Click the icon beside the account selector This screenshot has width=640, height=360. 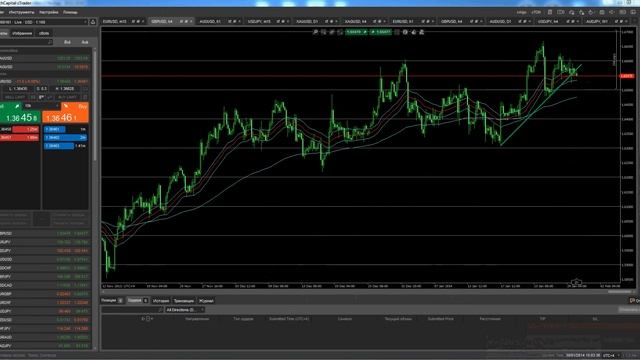click(x=93, y=22)
